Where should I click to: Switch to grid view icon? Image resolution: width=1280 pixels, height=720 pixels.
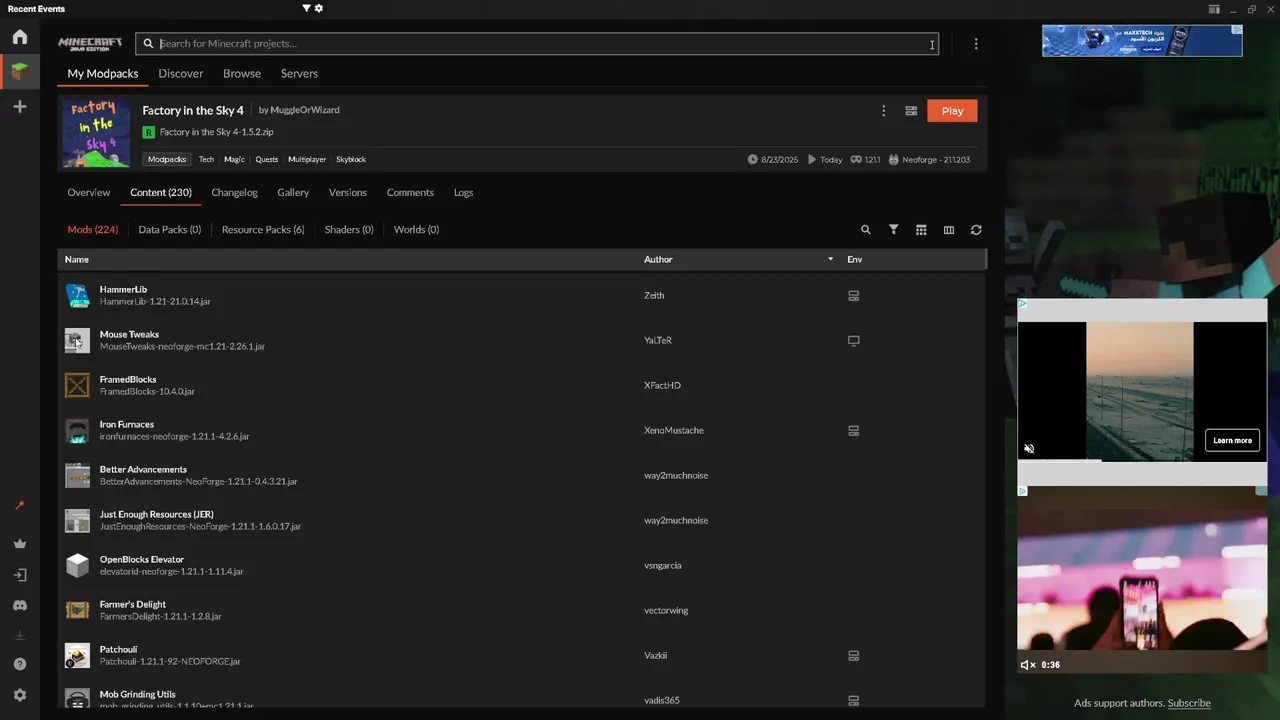click(921, 230)
